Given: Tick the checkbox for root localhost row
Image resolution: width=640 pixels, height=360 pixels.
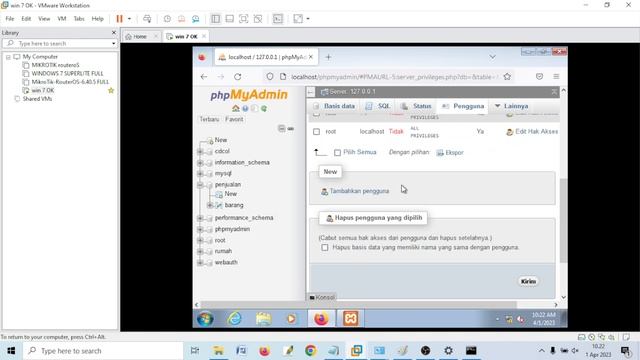Looking at the screenshot, I should (x=316, y=132).
